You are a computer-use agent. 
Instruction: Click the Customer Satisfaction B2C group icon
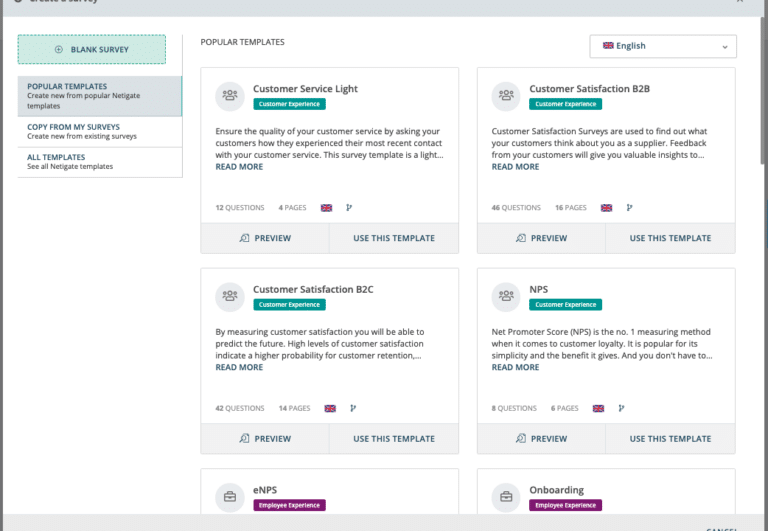pos(230,297)
